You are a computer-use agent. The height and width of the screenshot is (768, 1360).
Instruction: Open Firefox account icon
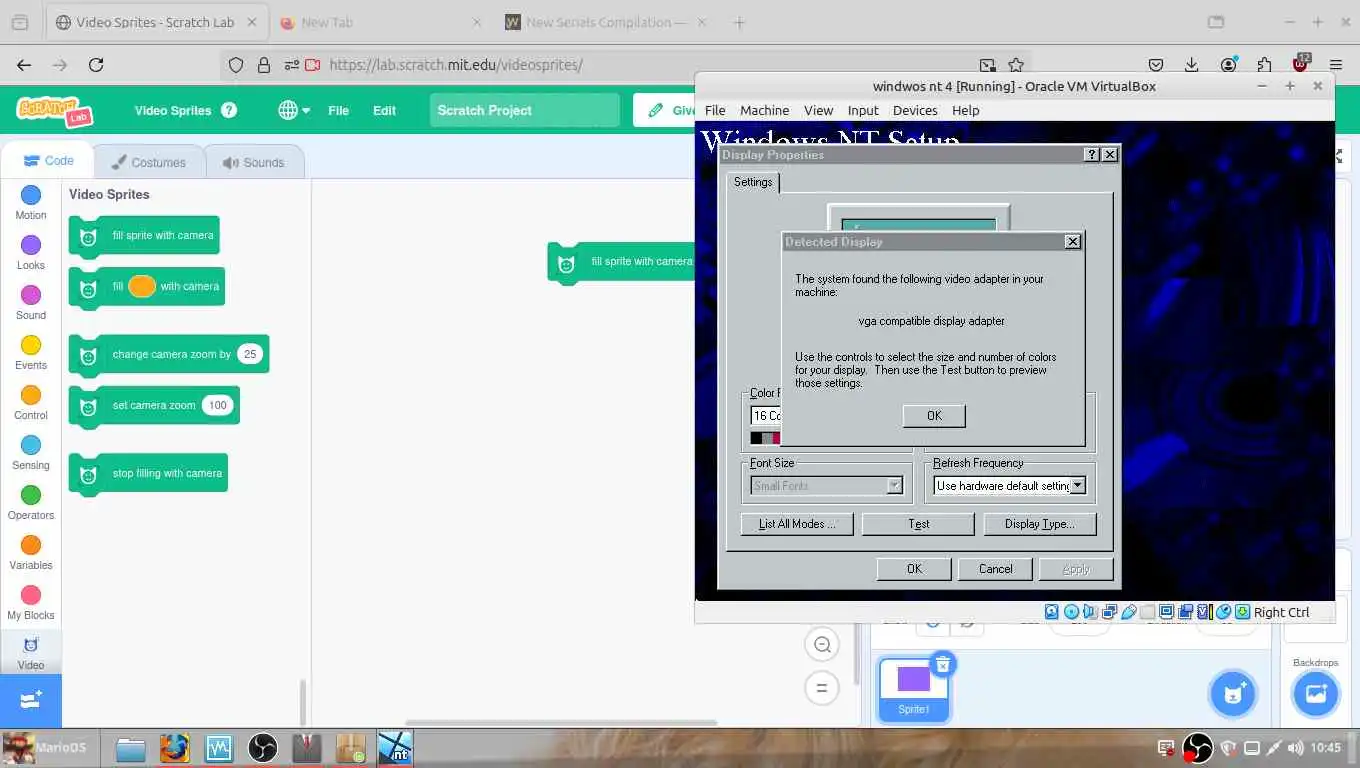click(1228, 65)
